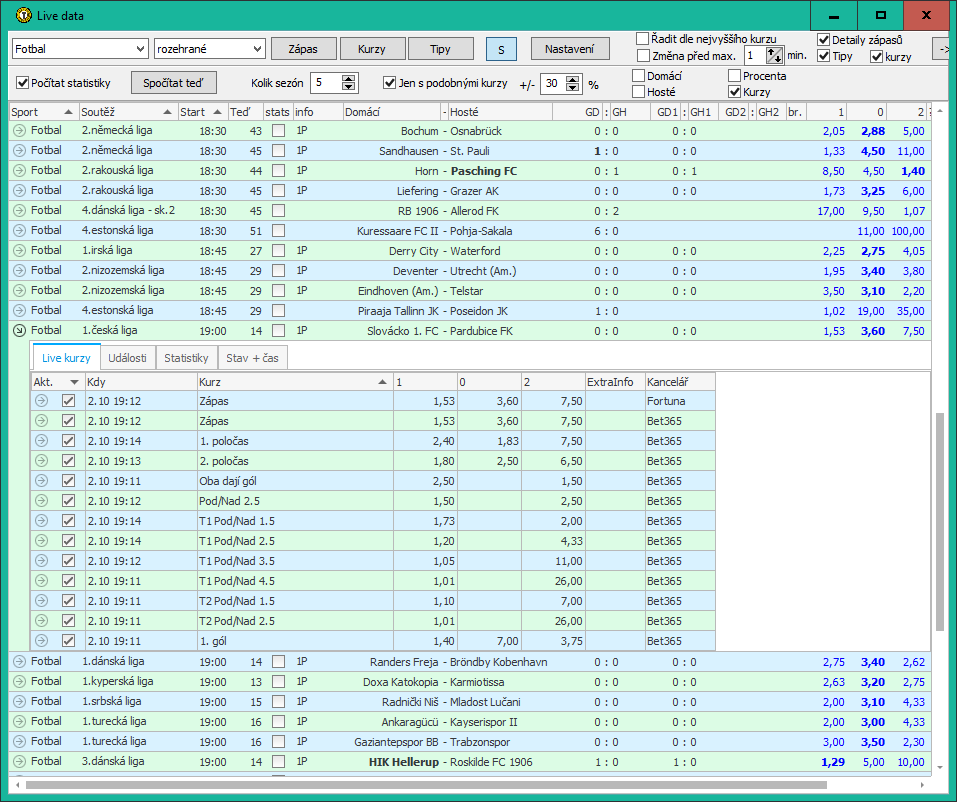Click the arrow icon for RB 1906 - Allerod FK row
The width and height of the screenshot is (957, 802).
click(x=20, y=211)
